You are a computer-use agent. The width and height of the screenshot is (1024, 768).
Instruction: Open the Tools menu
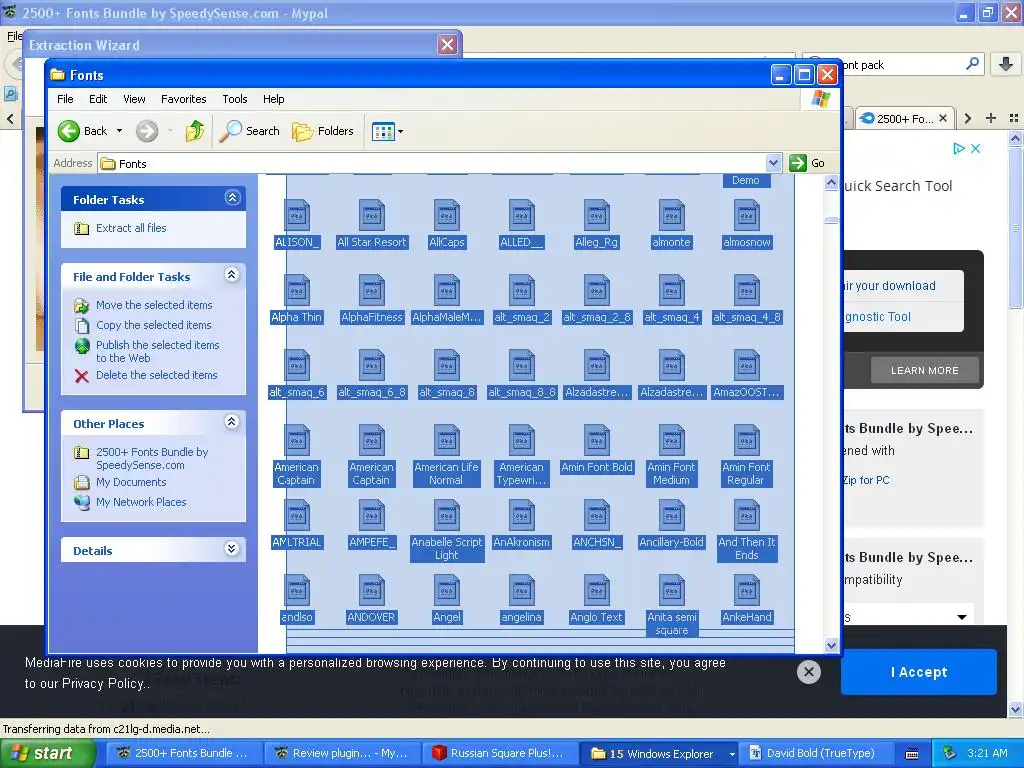pyautogui.click(x=234, y=99)
